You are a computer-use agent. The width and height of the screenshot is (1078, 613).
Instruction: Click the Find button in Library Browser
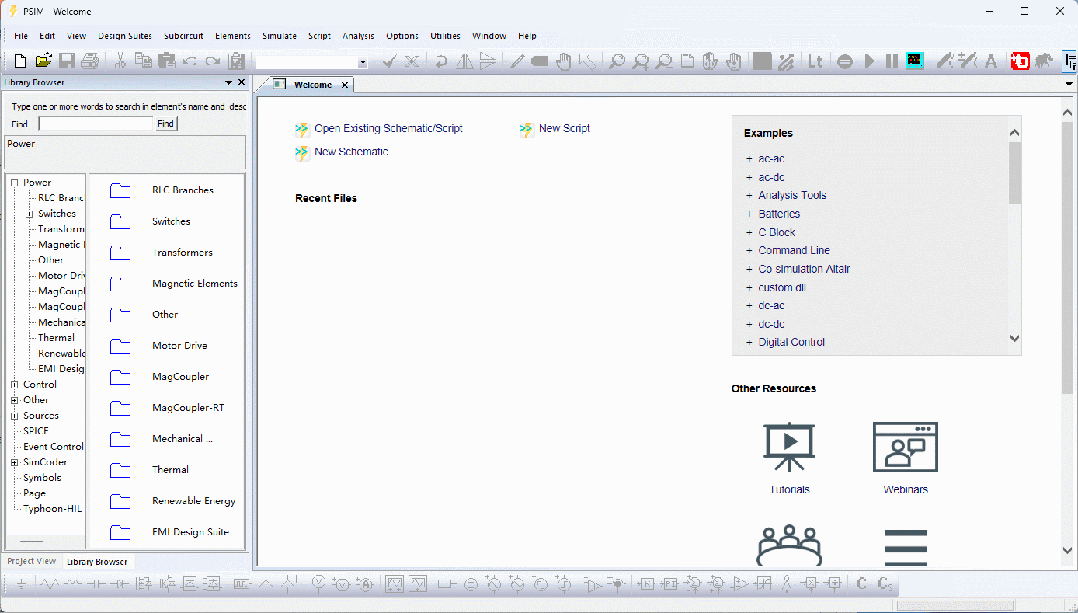click(x=166, y=124)
